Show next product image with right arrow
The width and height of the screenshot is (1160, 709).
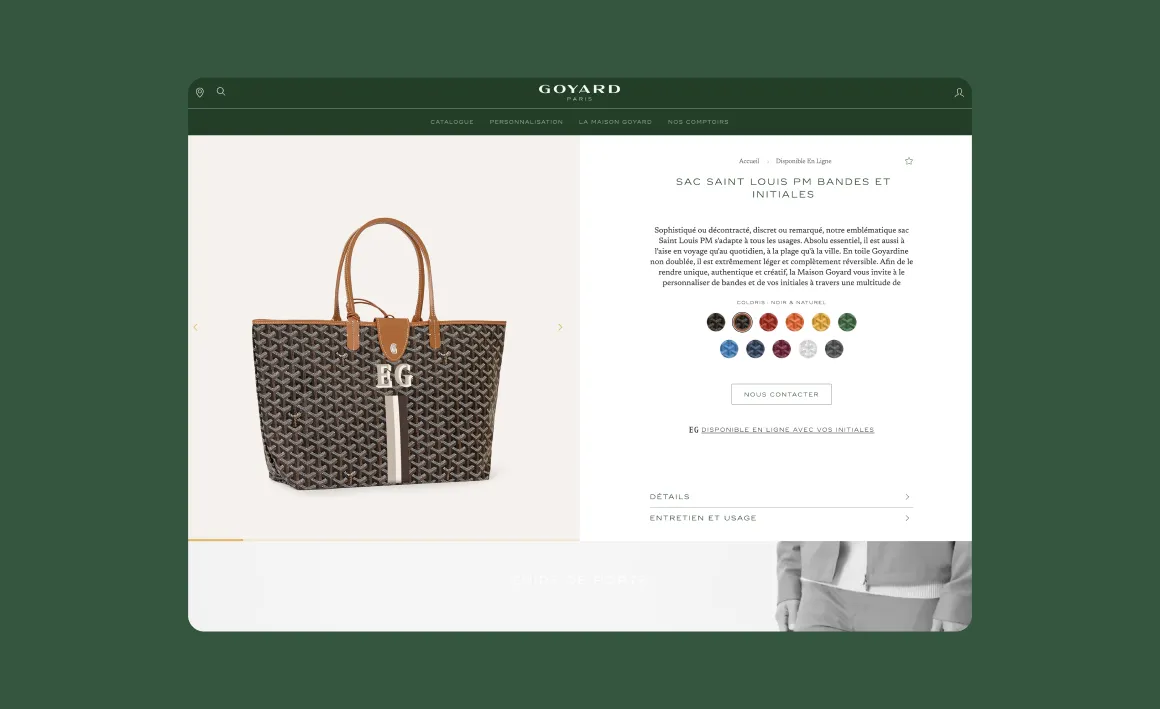[560, 327]
